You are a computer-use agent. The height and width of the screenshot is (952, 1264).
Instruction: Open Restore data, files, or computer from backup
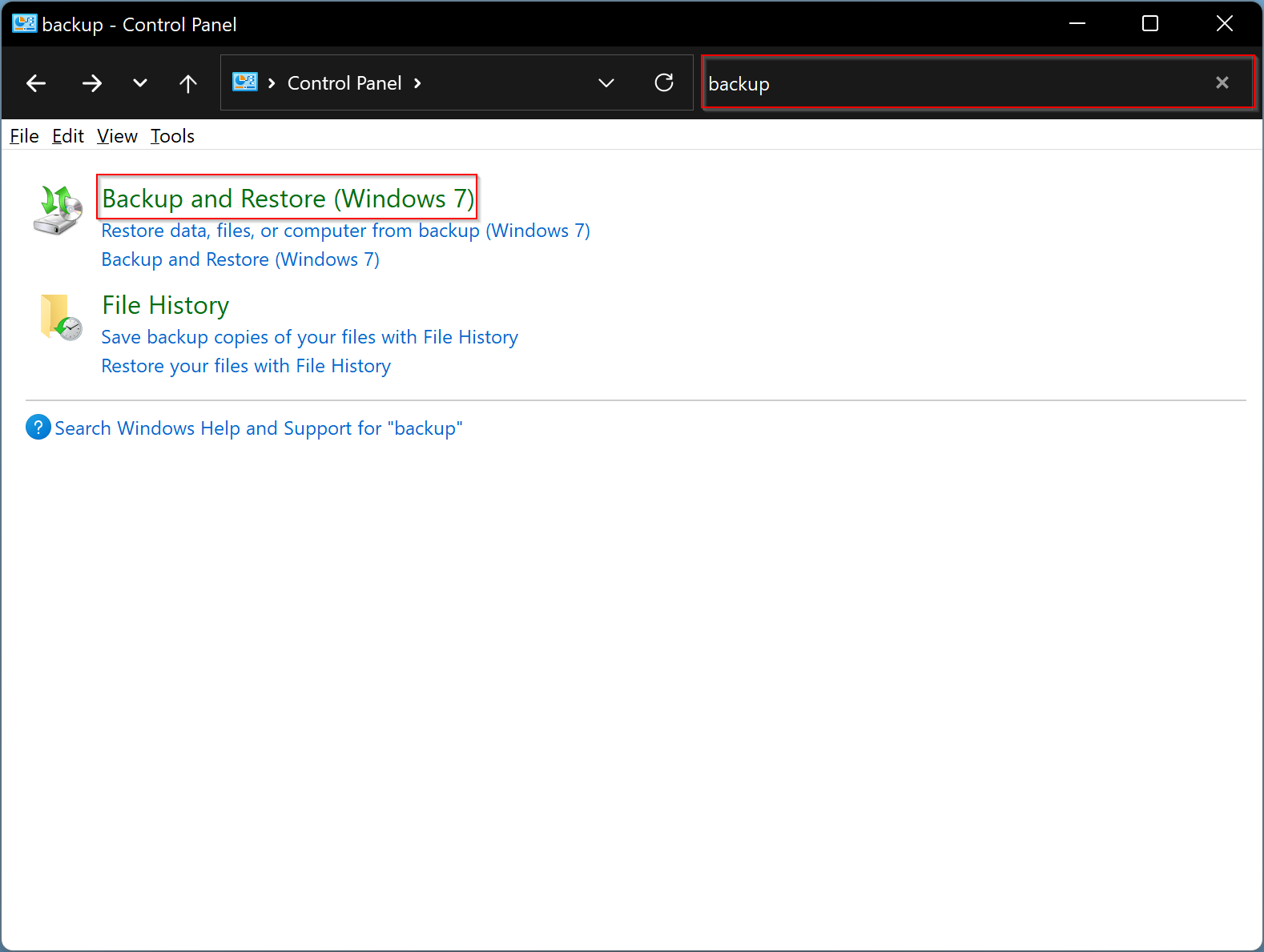tap(346, 231)
